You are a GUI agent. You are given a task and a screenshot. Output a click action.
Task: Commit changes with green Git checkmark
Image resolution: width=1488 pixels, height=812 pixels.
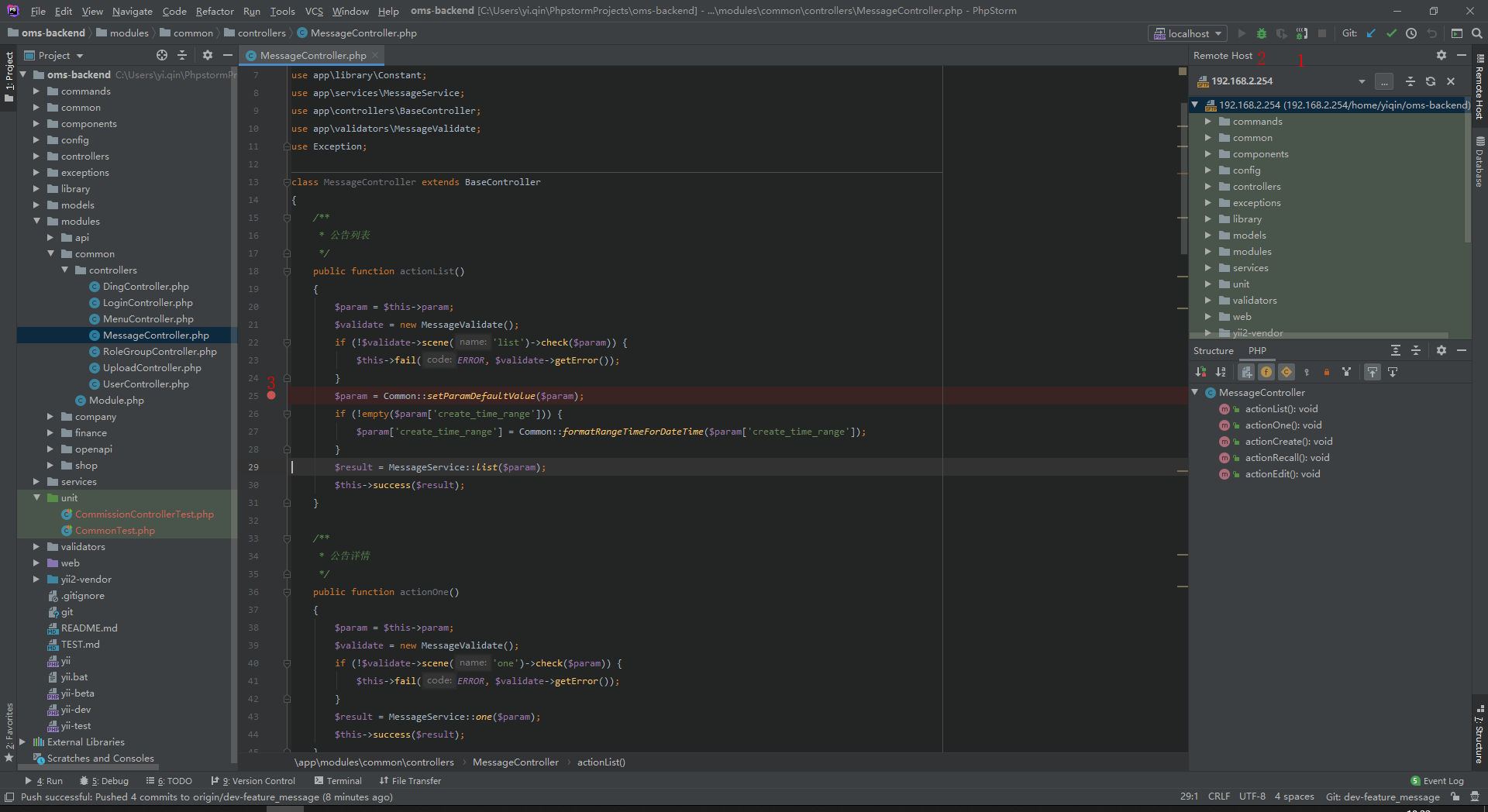tap(1391, 33)
